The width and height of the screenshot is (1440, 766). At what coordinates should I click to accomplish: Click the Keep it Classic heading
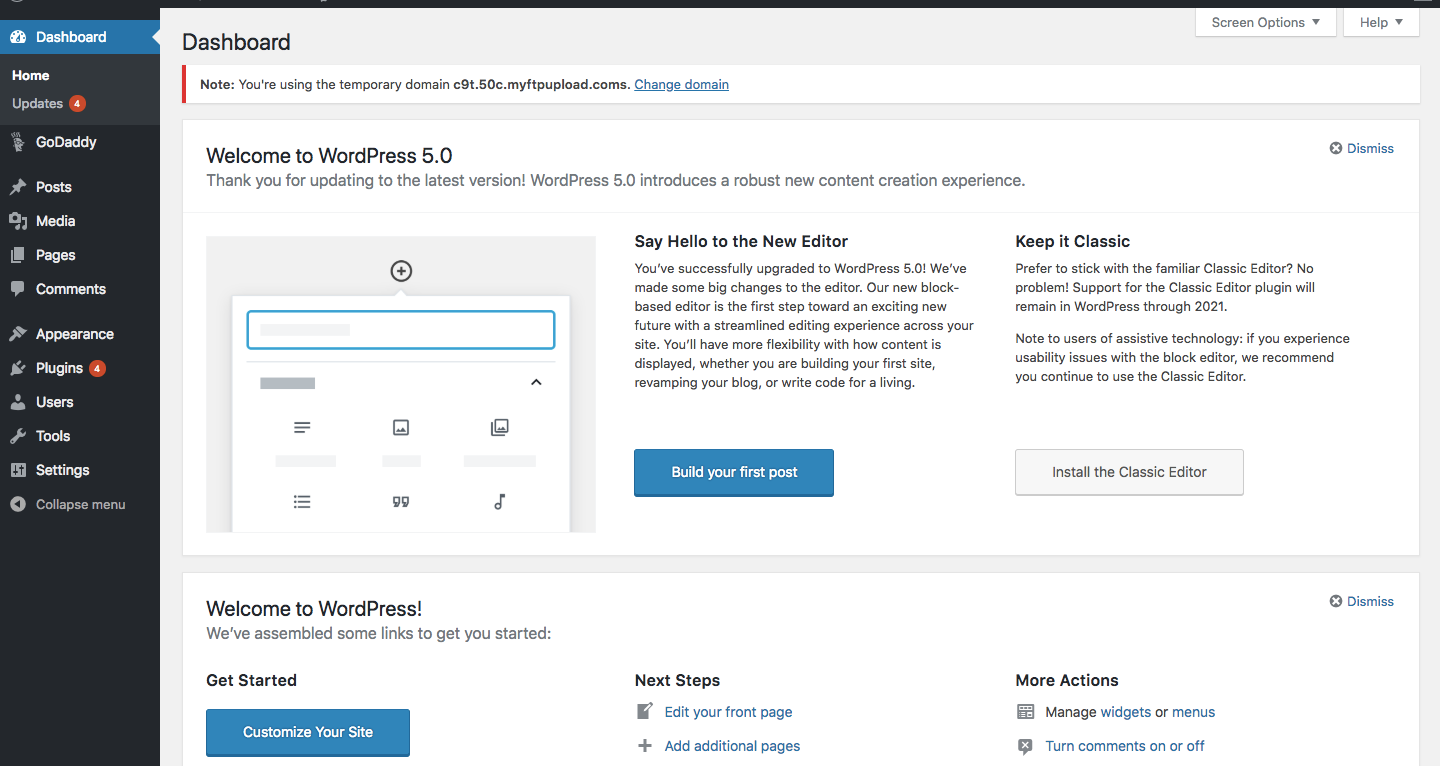[1072, 241]
